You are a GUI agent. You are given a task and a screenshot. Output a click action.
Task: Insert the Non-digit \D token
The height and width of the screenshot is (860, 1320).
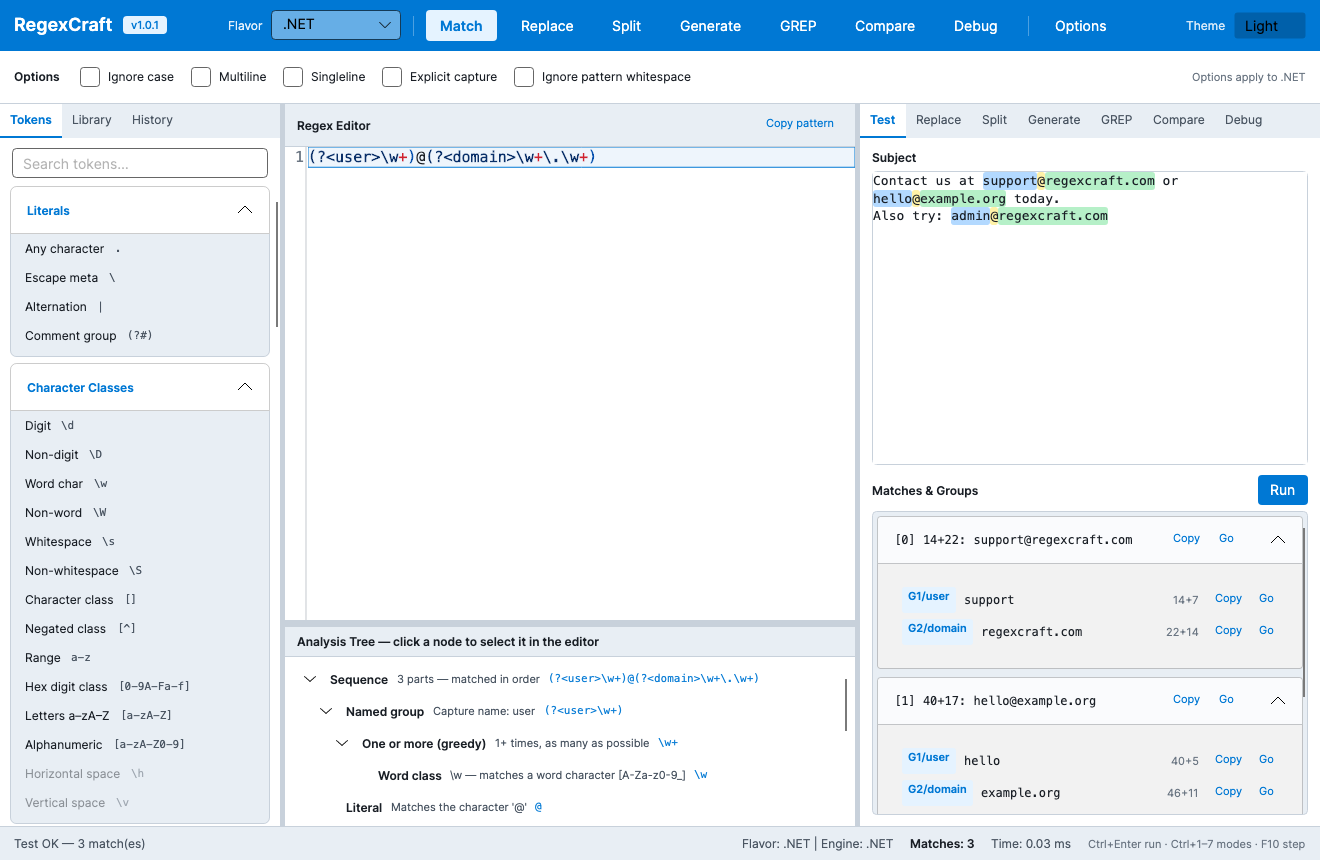pyautogui.click(x=140, y=455)
